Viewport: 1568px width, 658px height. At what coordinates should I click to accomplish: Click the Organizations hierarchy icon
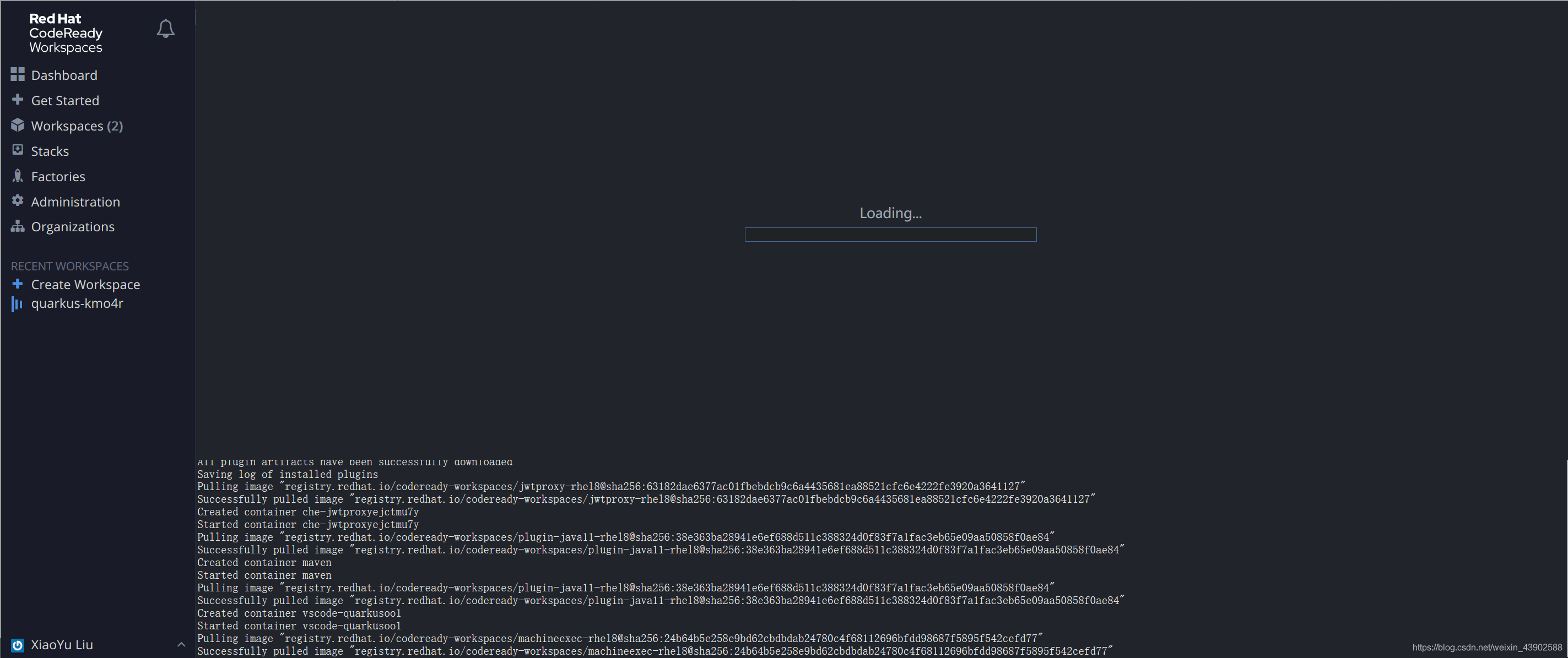coord(18,226)
